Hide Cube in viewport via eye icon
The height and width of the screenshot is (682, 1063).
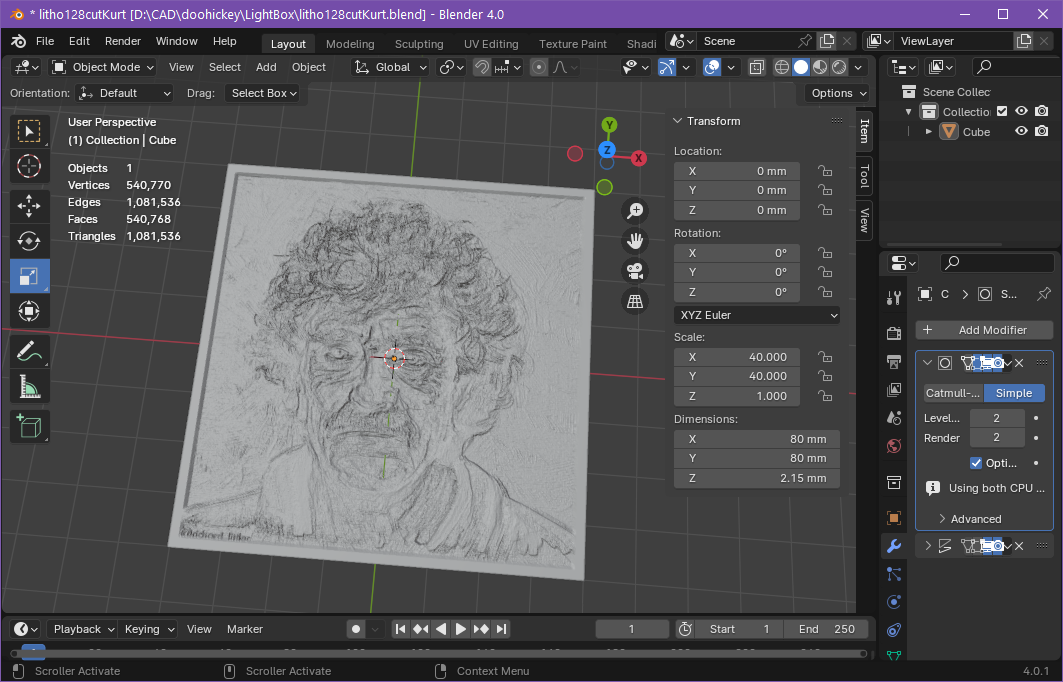pos(1021,131)
